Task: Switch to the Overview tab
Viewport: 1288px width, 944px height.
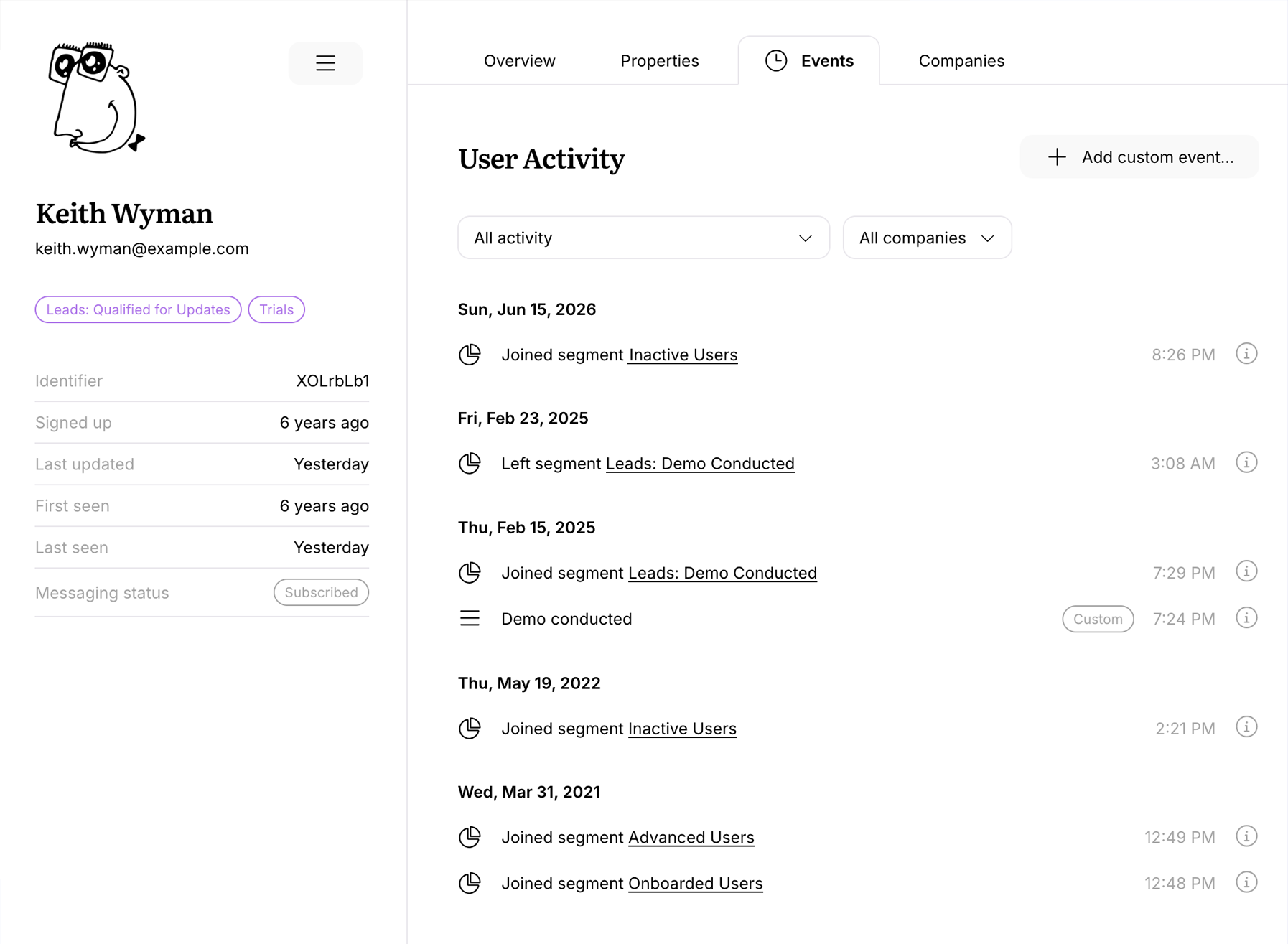Action: click(x=519, y=61)
